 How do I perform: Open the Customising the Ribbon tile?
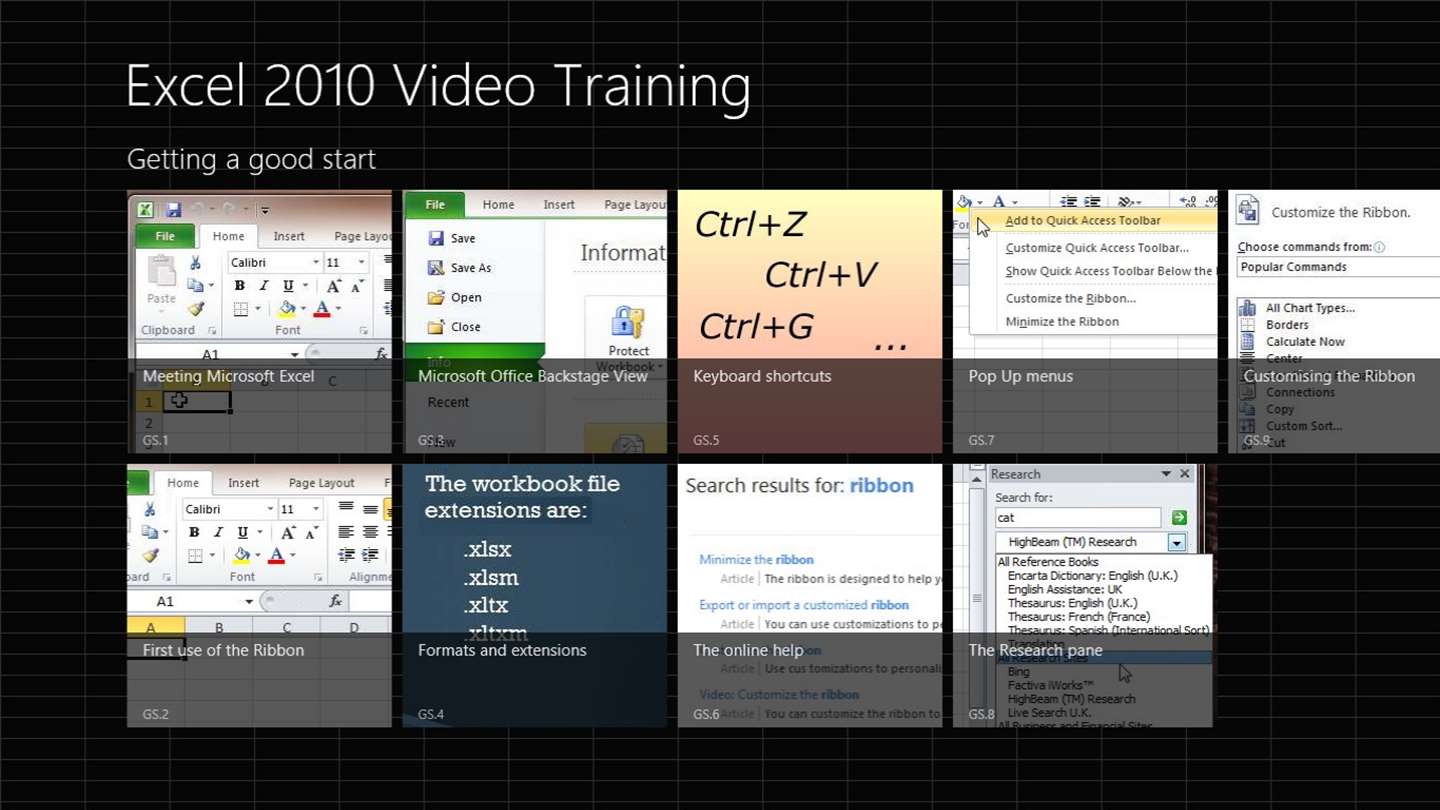coord(1334,322)
